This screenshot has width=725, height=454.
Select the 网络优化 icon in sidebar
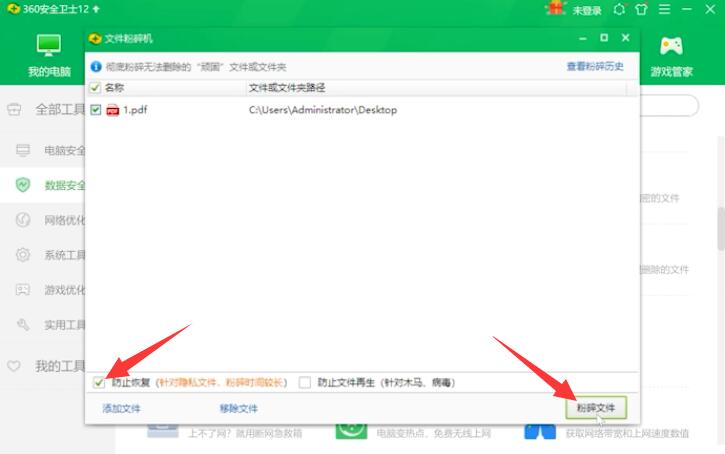point(23,220)
